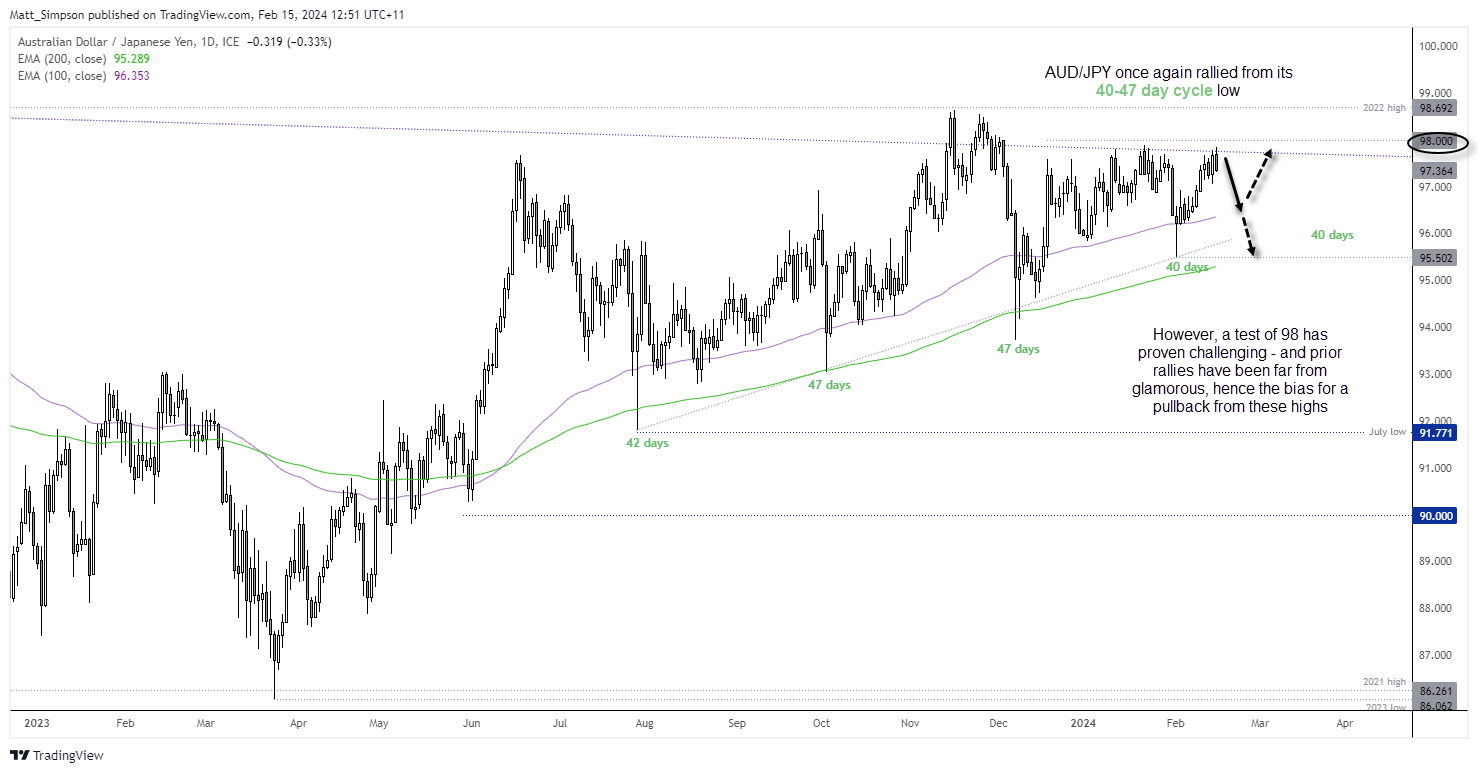The image size is (1478, 773).
Task: Click the 86.261 price label
Action: click(x=1436, y=690)
